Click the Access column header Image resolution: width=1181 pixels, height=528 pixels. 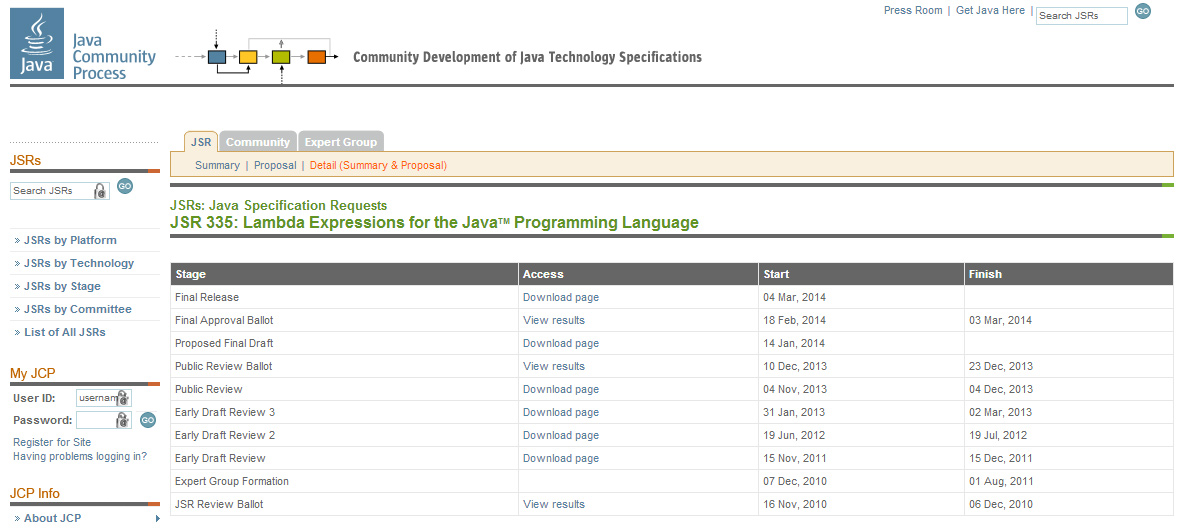pyautogui.click(x=638, y=274)
